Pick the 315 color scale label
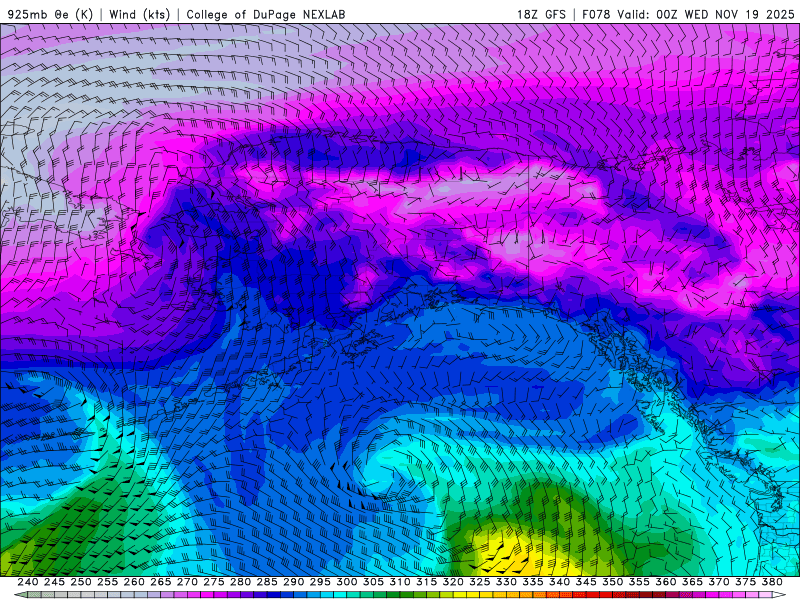Viewport: 800px width, 600px height. click(x=426, y=582)
